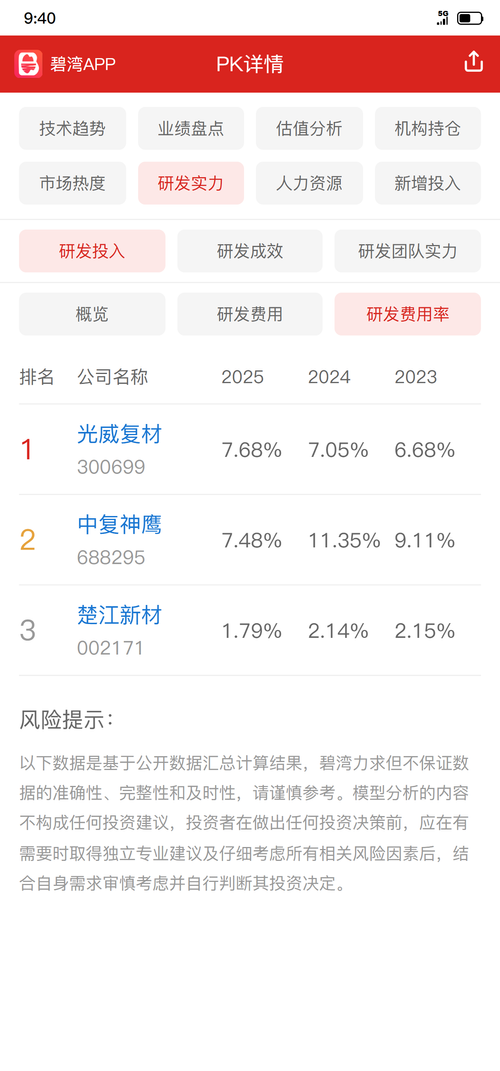This screenshot has height=1071, width=500.
Task: Select 研发团队实力 sub-tab
Action: click(408, 251)
